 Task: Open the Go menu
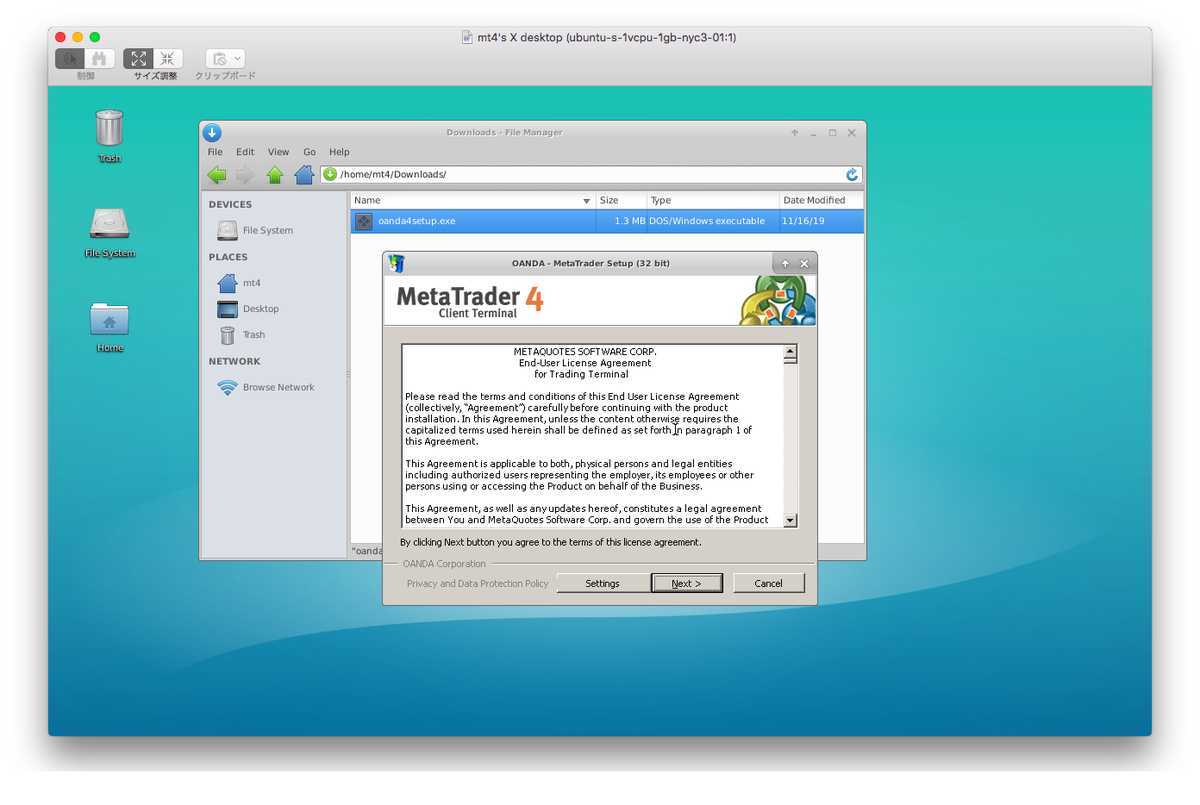[309, 152]
